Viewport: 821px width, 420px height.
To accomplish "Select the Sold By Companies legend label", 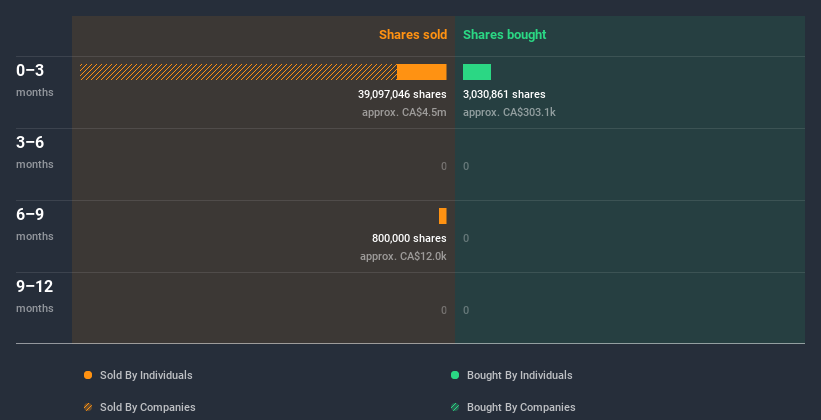I will [148, 407].
